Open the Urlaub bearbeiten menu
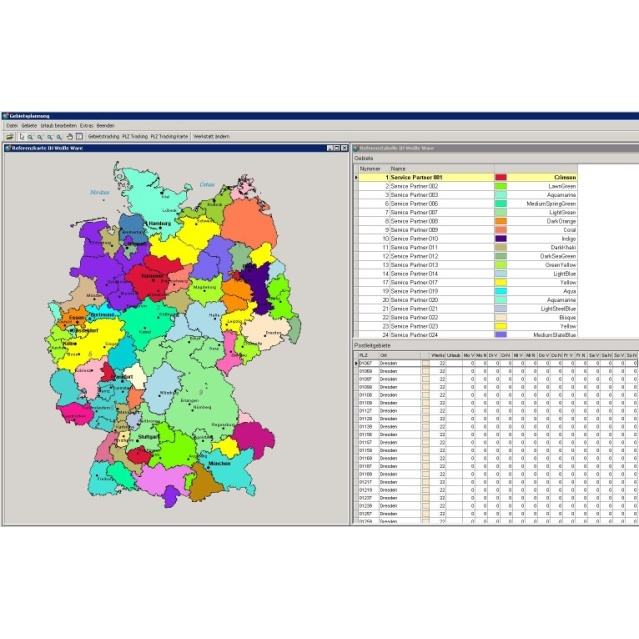The image size is (639, 639). (x=59, y=126)
